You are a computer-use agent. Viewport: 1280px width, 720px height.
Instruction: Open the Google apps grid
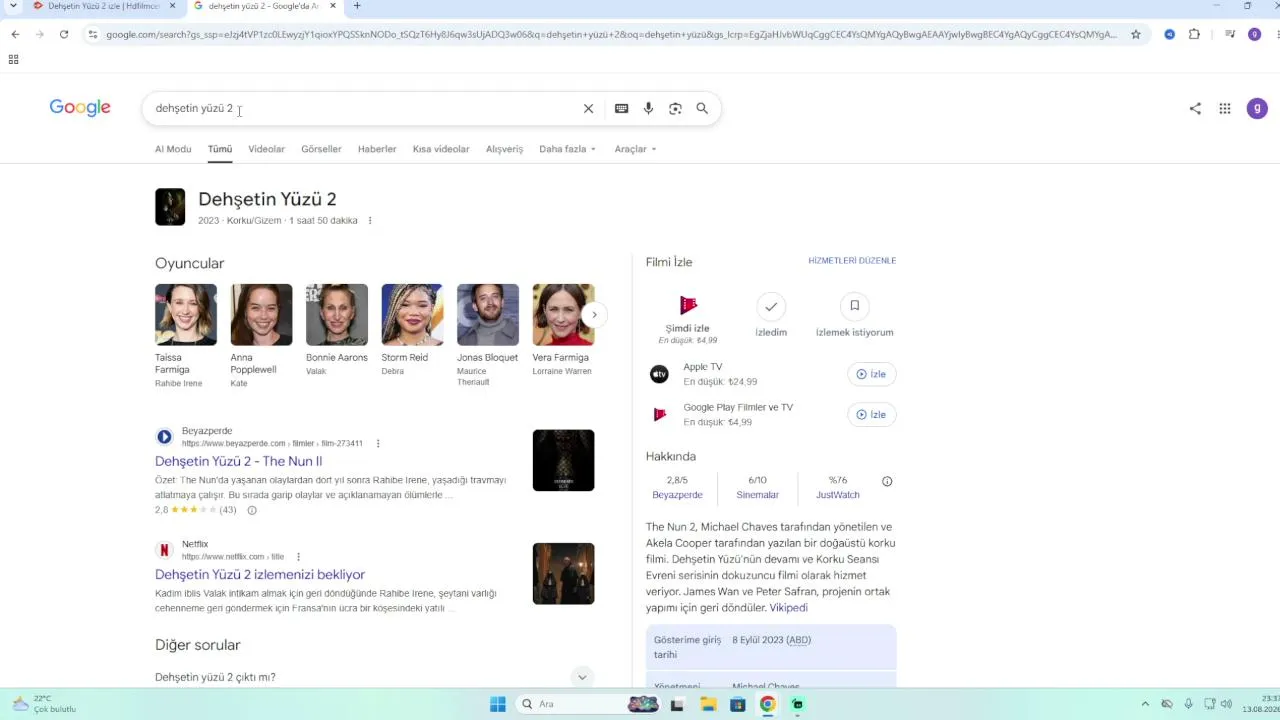[1224, 108]
